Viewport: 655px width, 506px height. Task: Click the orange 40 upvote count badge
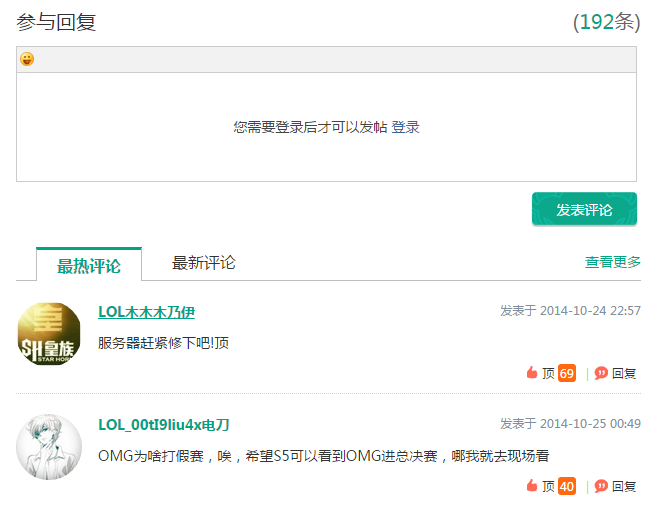[x=567, y=486]
